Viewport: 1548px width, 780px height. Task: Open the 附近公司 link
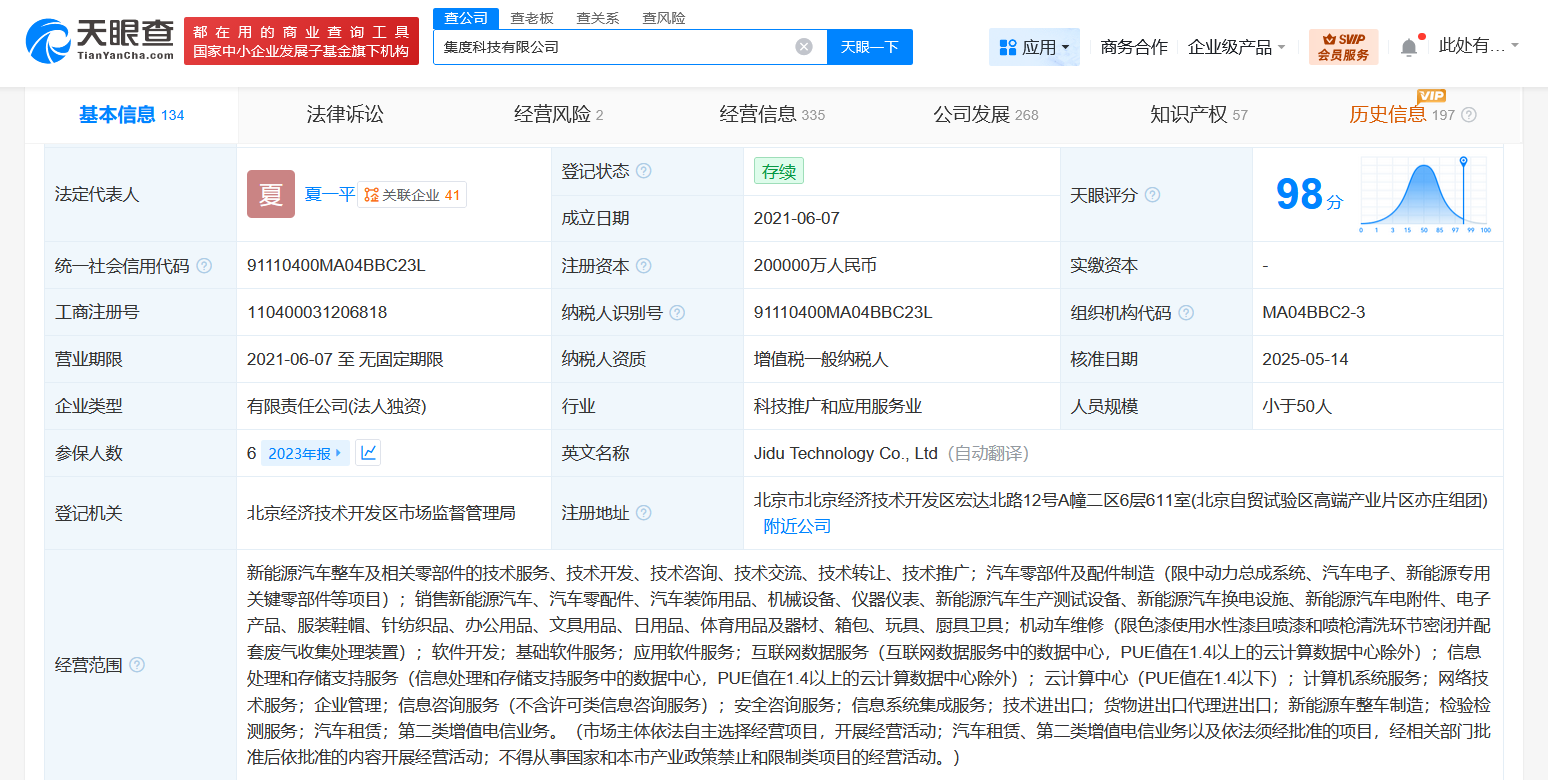796,524
